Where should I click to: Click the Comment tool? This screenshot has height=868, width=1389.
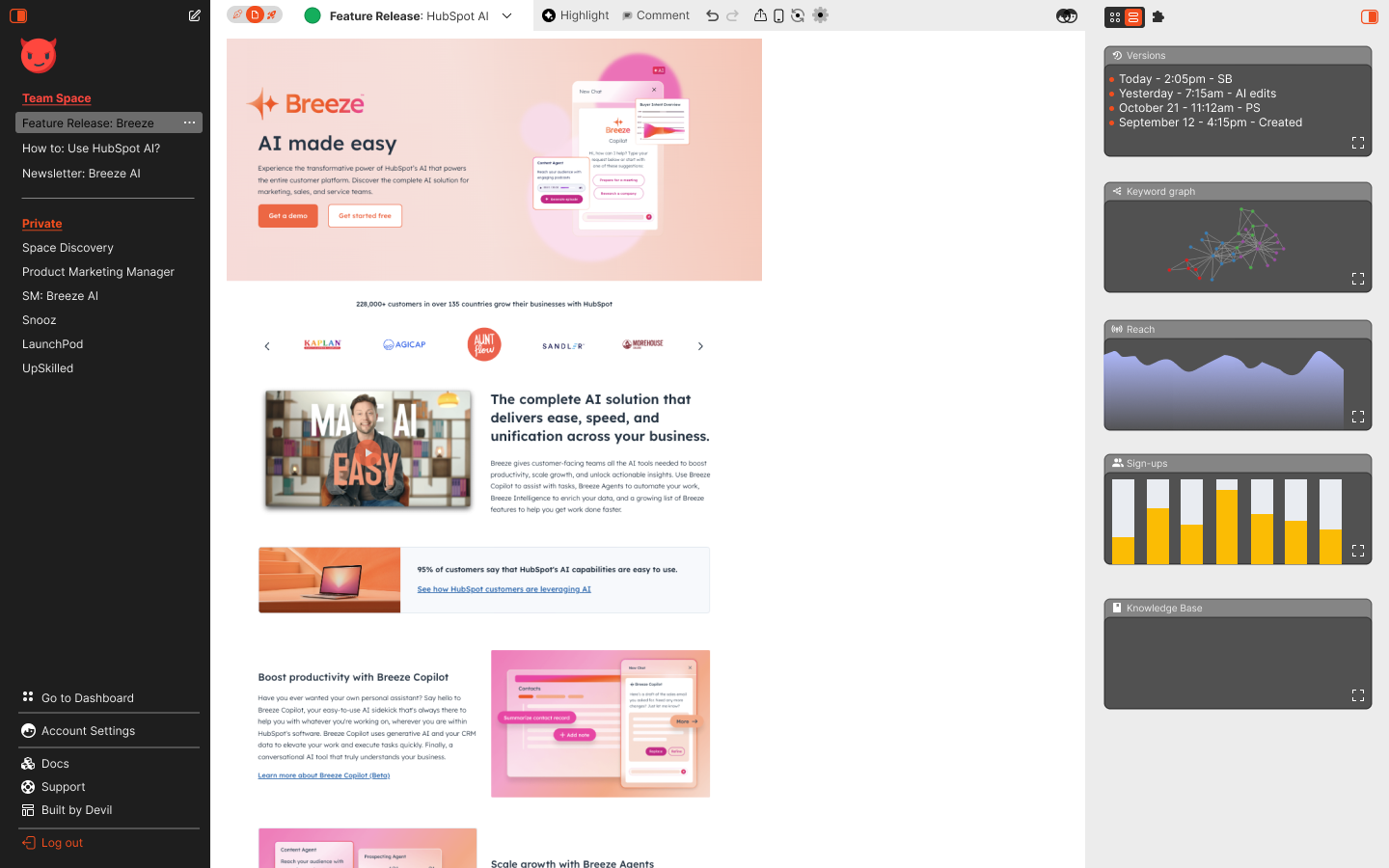(656, 15)
